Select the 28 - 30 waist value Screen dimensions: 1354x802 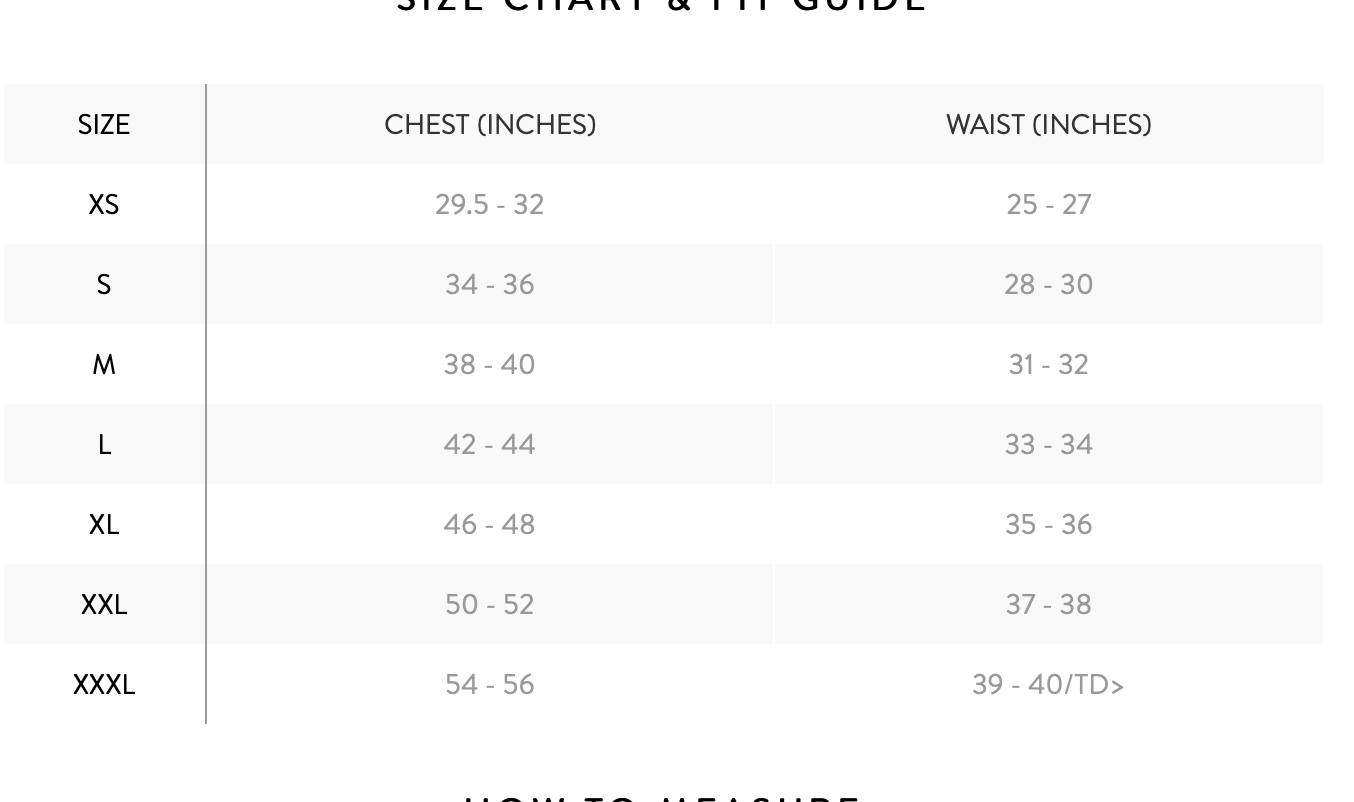pos(1048,285)
